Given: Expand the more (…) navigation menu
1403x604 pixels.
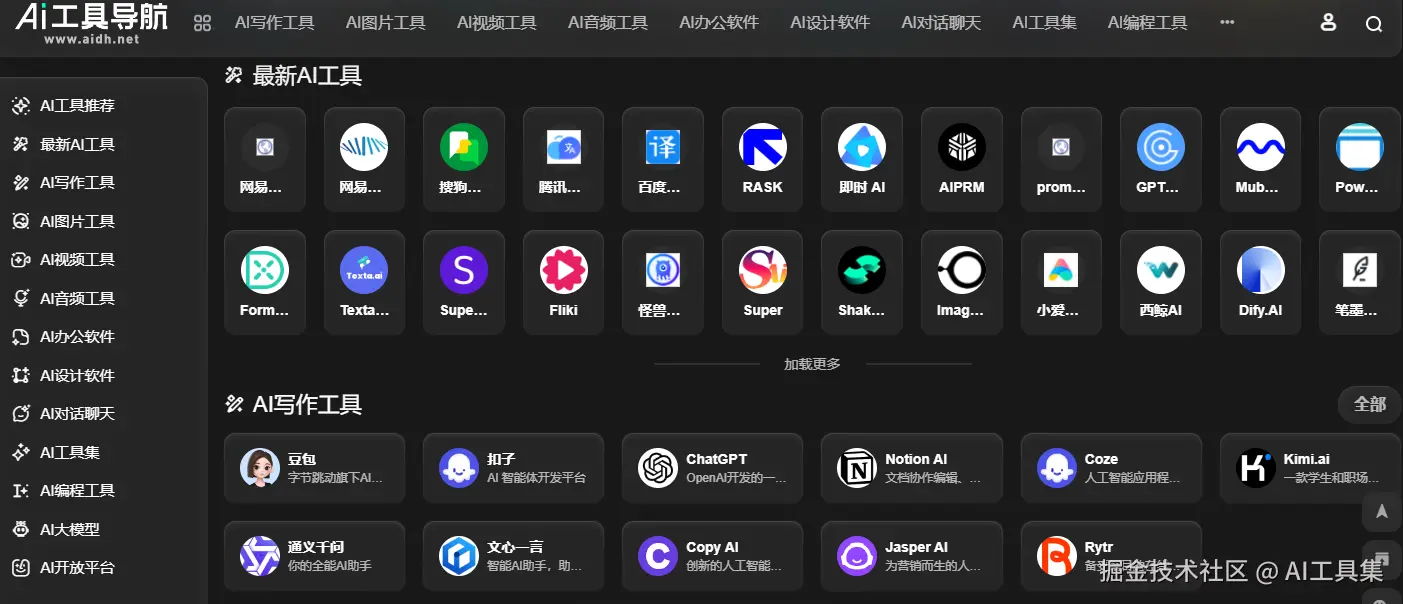Looking at the screenshot, I should (1227, 23).
